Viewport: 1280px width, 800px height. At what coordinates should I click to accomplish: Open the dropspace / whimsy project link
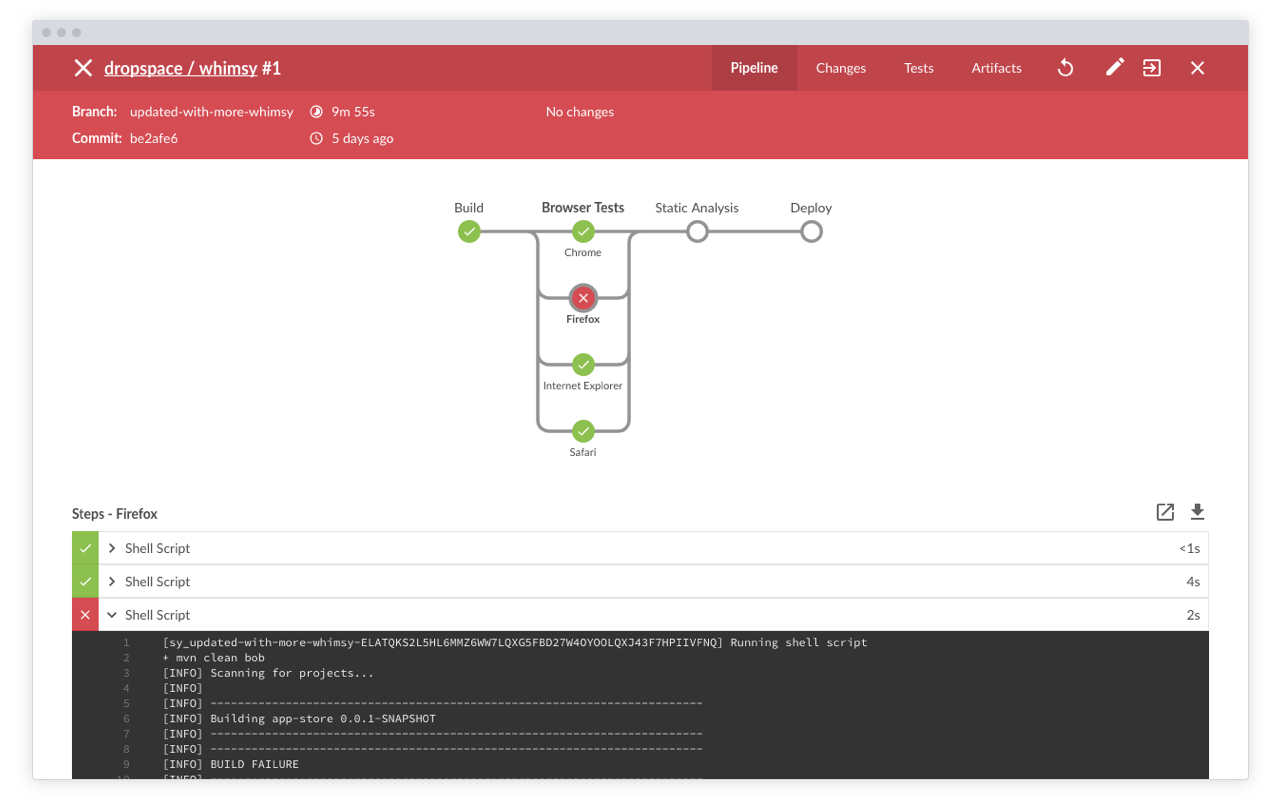(182, 68)
